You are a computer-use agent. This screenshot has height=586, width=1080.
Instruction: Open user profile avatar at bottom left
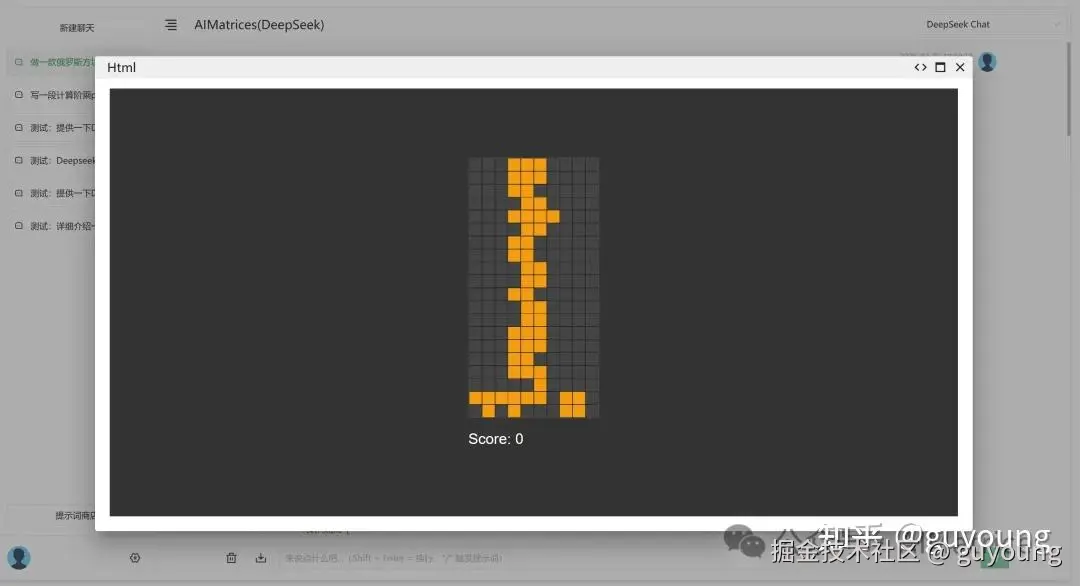pyautogui.click(x=19, y=557)
